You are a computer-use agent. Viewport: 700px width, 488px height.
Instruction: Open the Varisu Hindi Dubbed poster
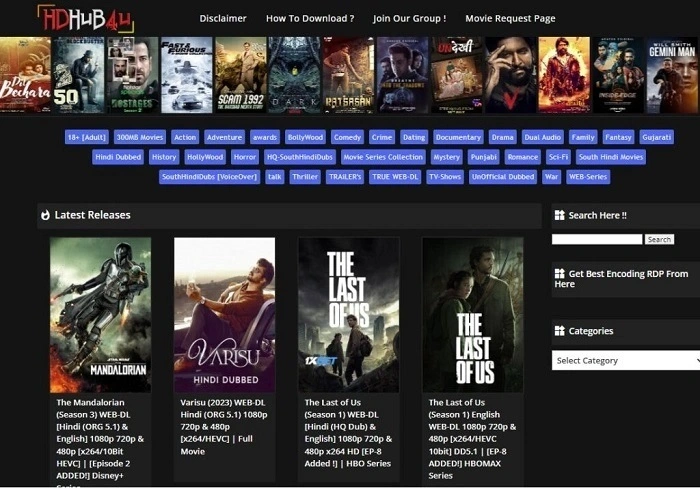click(x=224, y=314)
